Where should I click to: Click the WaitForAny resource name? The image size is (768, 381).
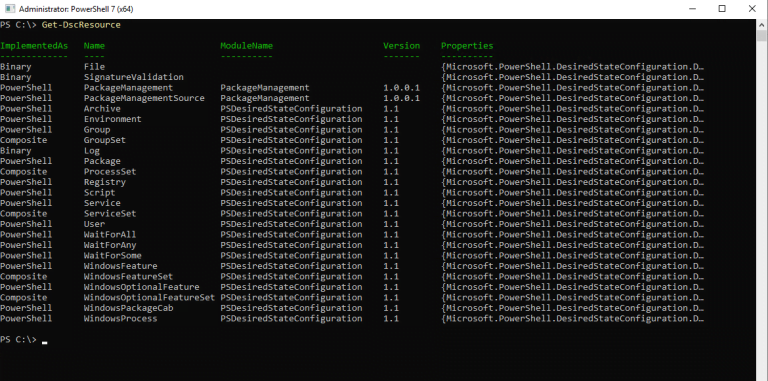pyautogui.click(x=110, y=245)
